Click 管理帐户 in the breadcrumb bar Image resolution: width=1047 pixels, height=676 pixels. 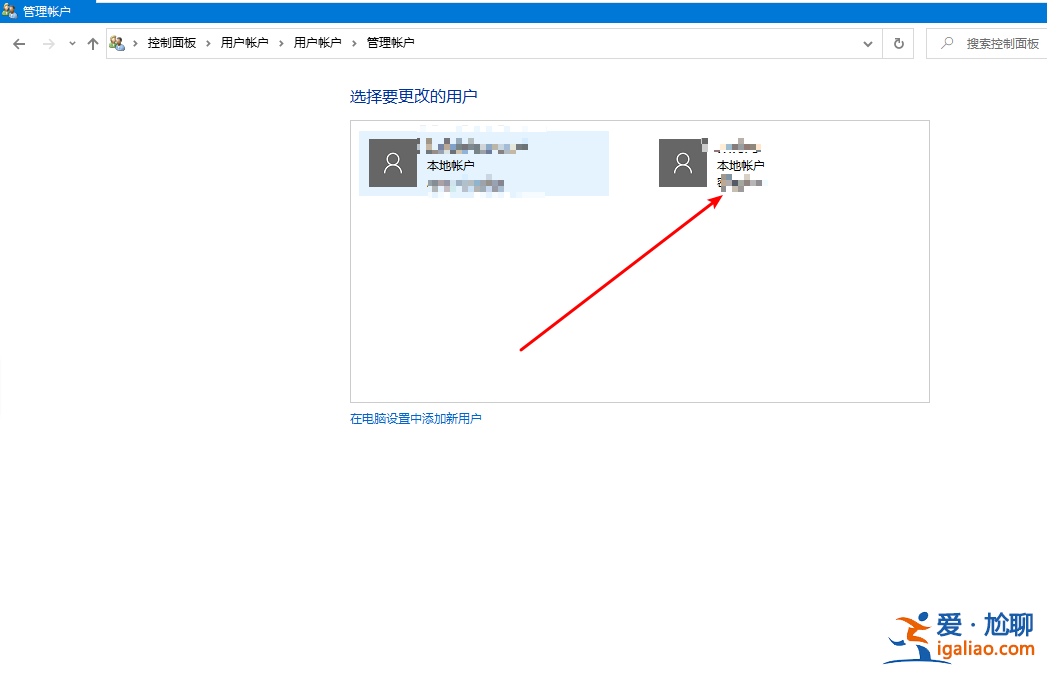(x=390, y=43)
